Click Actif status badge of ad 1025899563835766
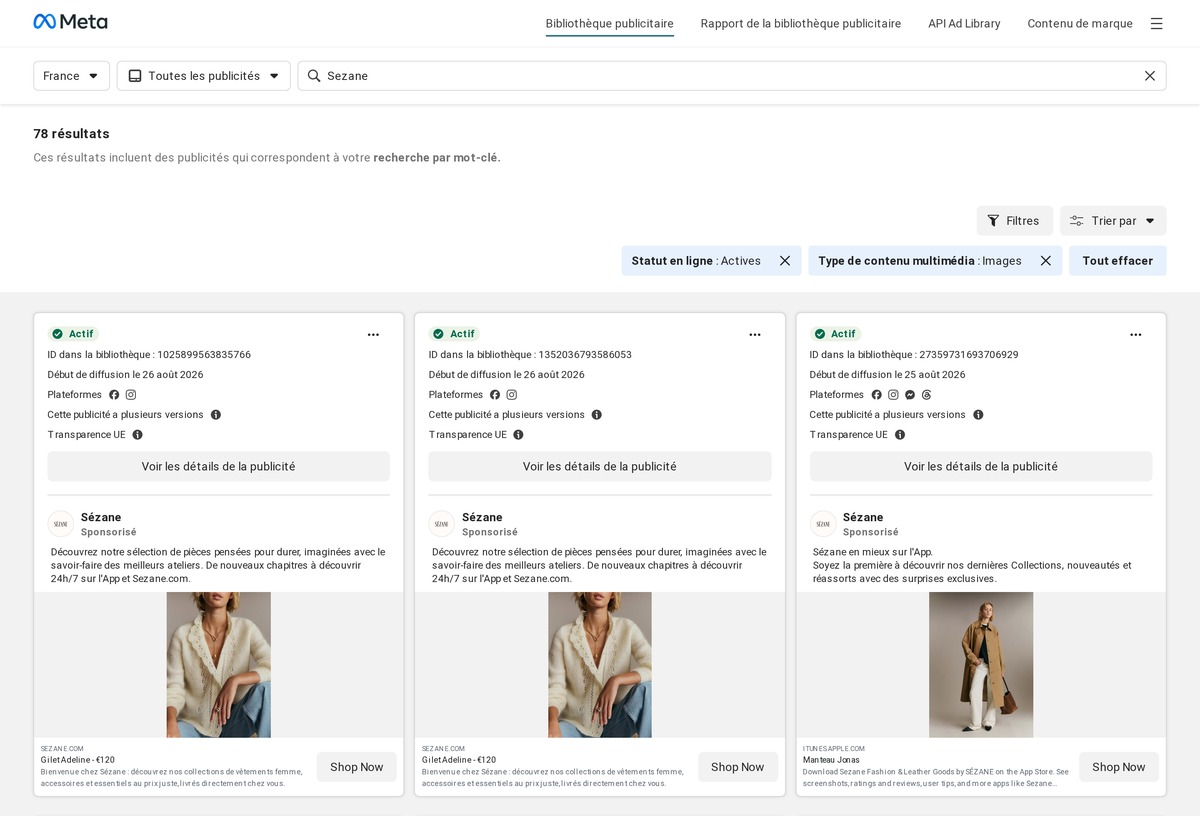Screen dimensions: 1200x816 (73, 334)
